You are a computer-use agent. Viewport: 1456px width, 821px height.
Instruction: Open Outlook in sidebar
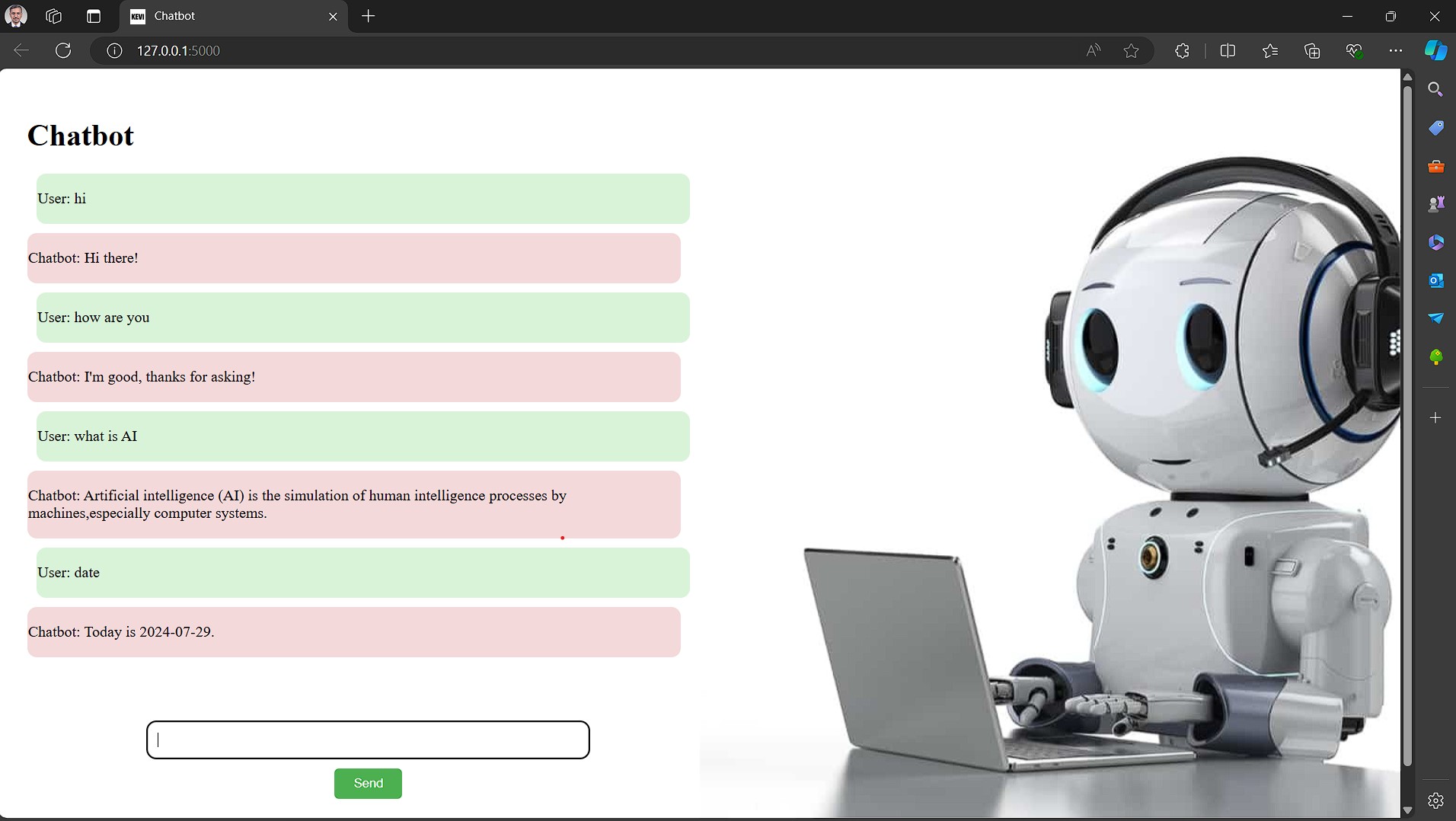(x=1435, y=280)
